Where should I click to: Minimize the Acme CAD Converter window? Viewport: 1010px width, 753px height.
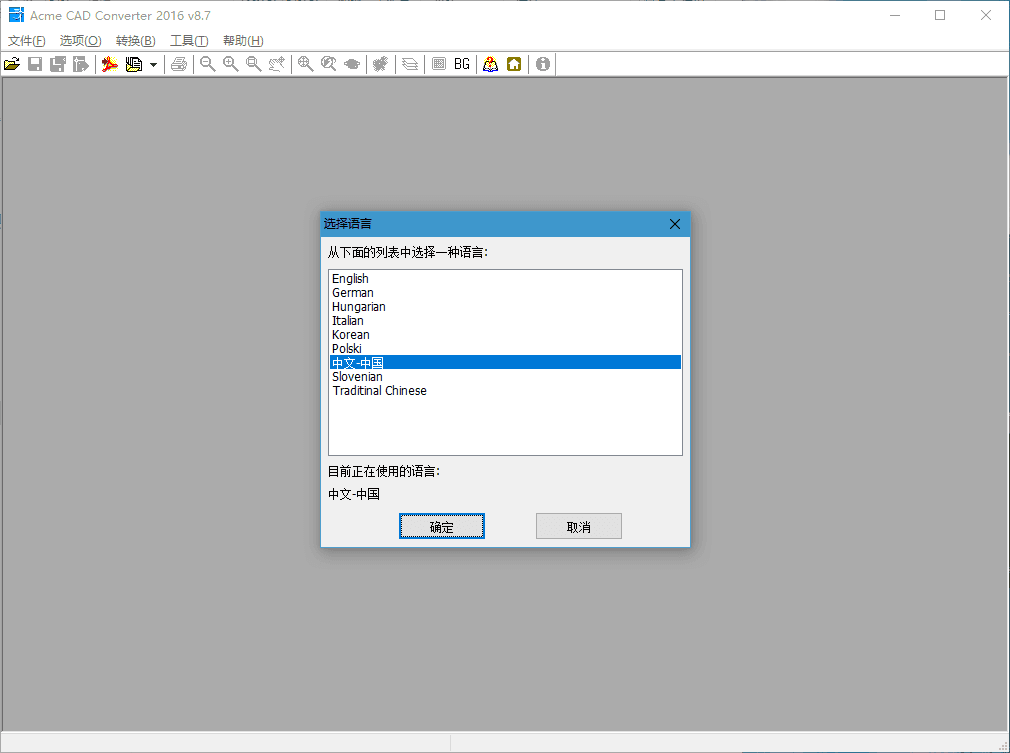895,15
